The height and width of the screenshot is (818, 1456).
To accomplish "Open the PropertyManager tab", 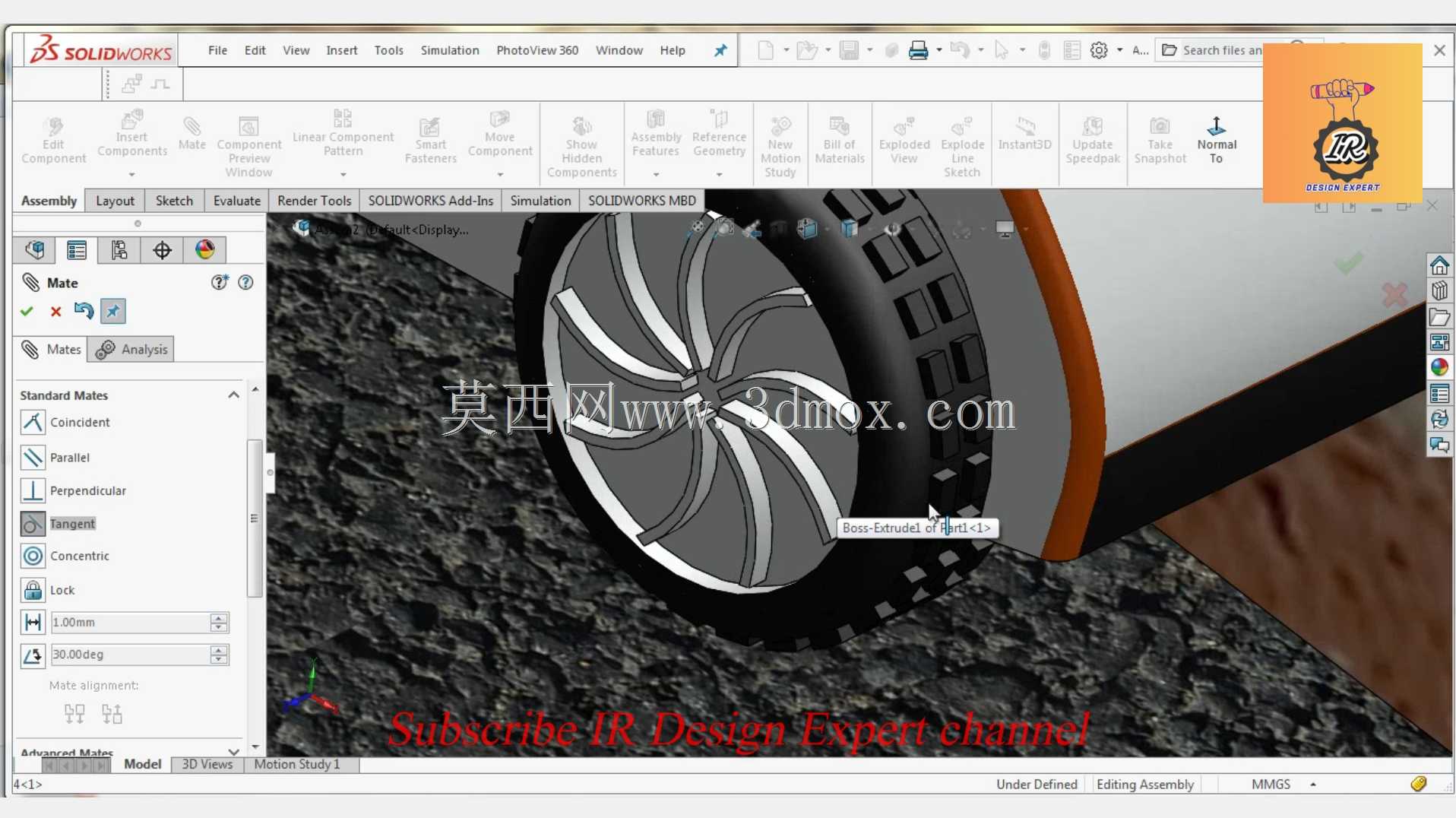I will [77, 250].
